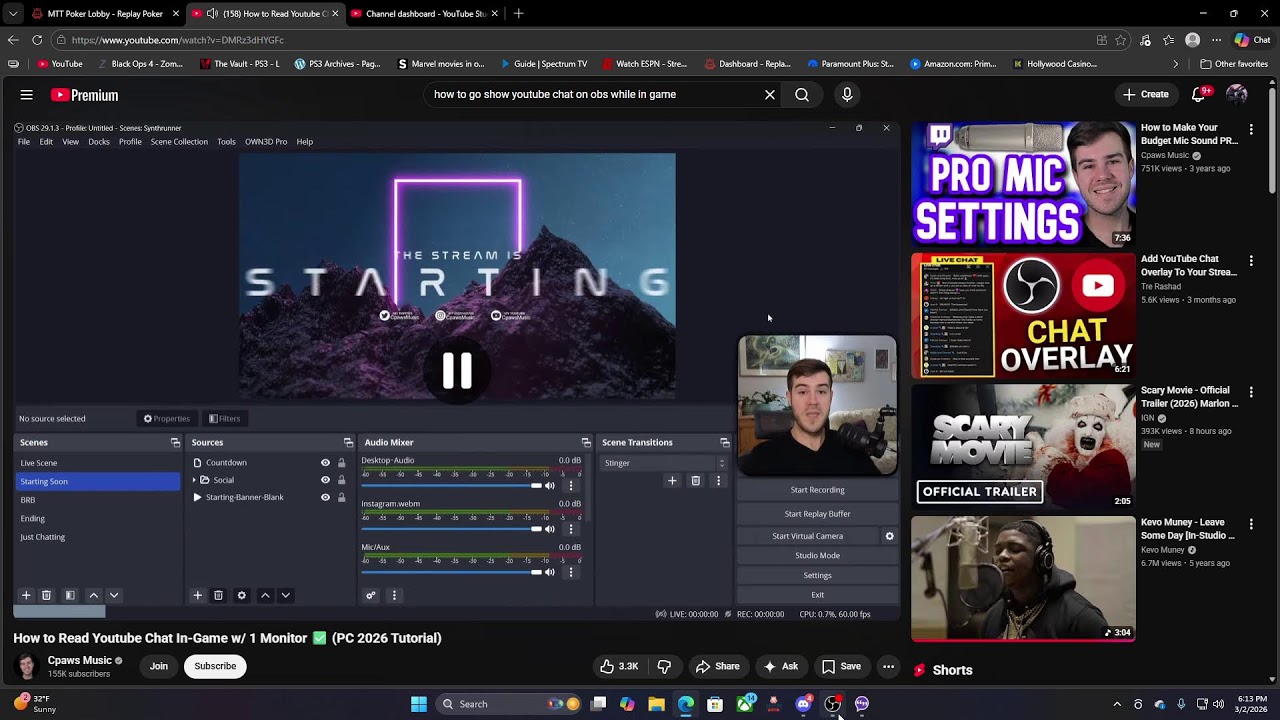The width and height of the screenshot is (1280, 720).
Task: Go to YouTube Premium home via logo
Action: (85, 95)
